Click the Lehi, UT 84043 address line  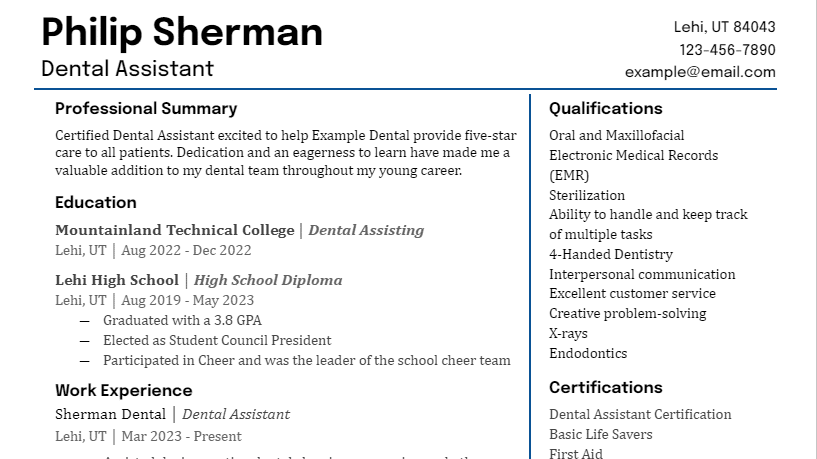724,27
